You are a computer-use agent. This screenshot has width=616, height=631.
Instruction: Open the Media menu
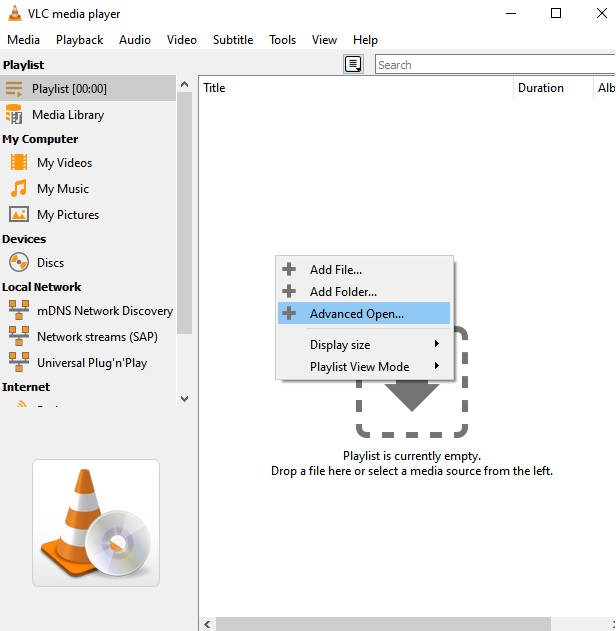(x=23, y=40)
